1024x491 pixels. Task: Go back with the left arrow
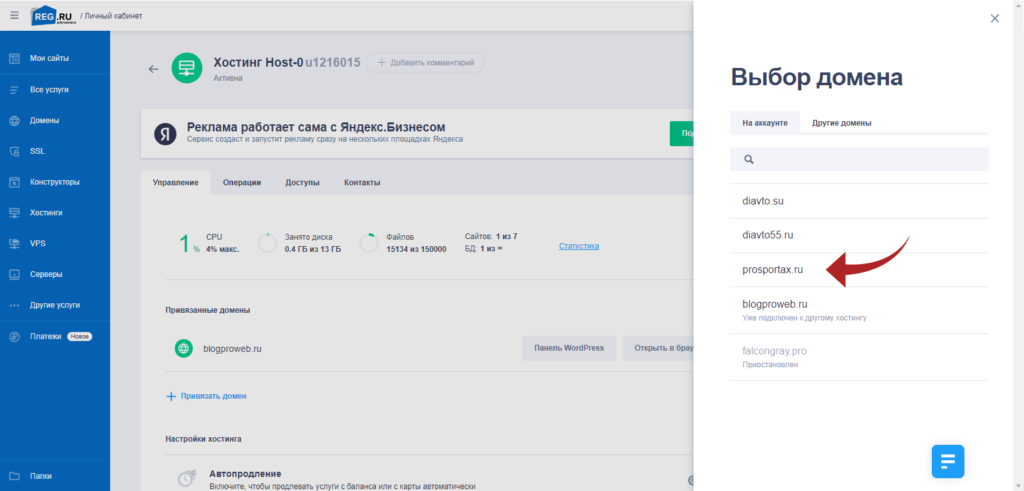point(153,69)
